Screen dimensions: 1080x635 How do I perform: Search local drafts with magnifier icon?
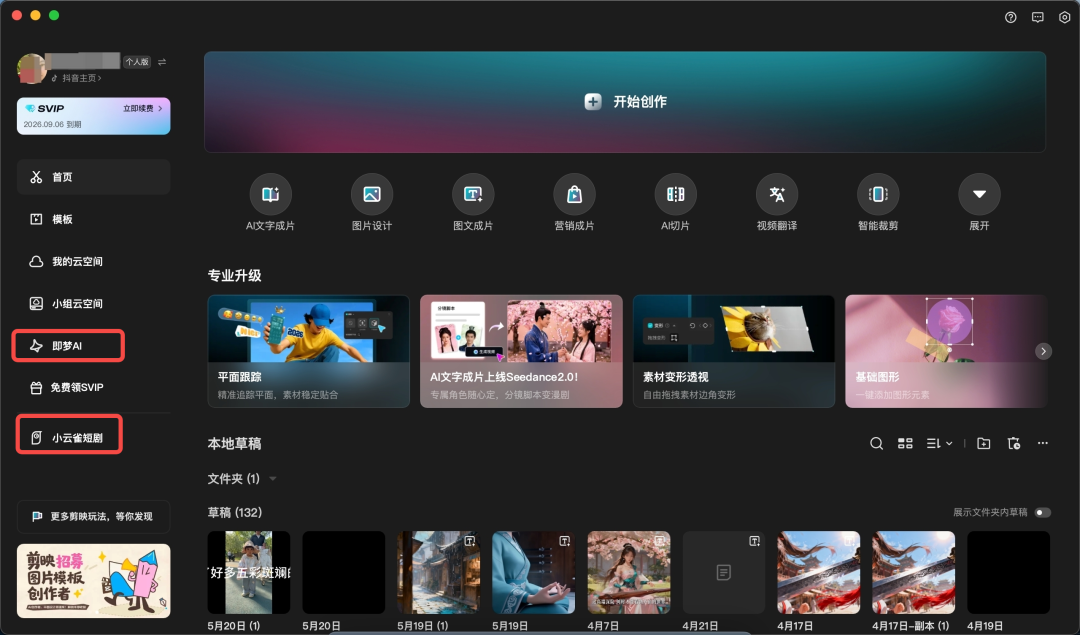pos(876,444)
